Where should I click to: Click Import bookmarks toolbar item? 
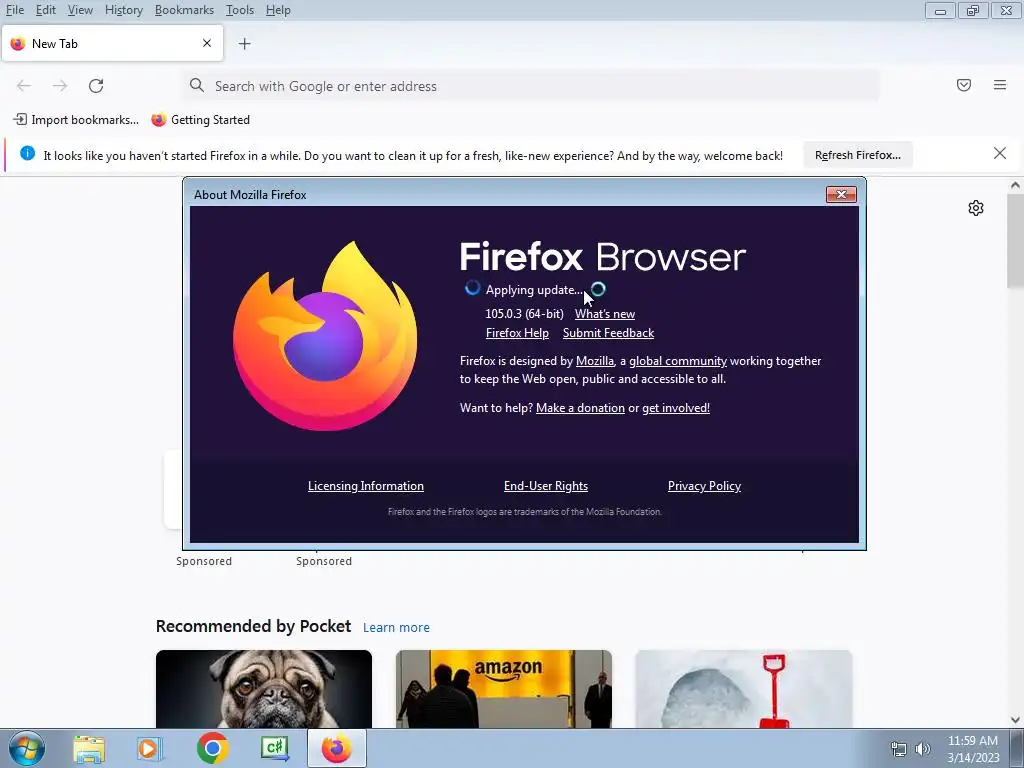coord(76,120)
